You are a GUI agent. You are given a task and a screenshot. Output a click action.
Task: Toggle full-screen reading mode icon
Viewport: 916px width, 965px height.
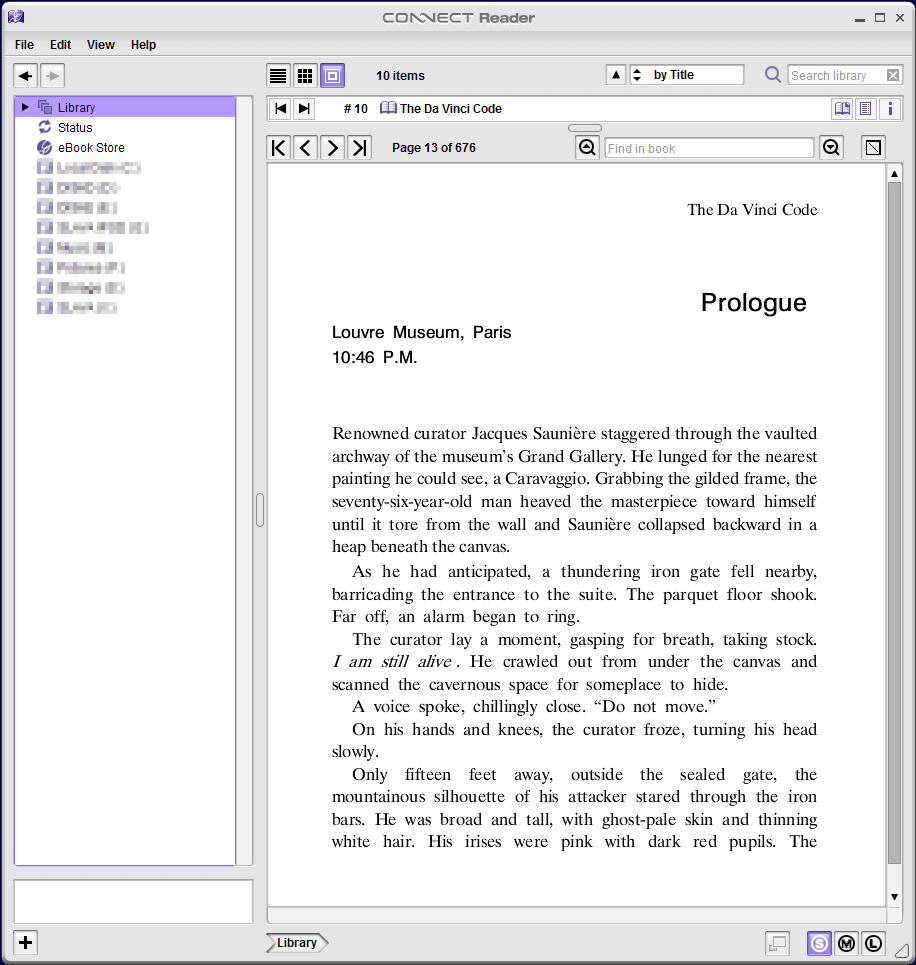[873, 148]
